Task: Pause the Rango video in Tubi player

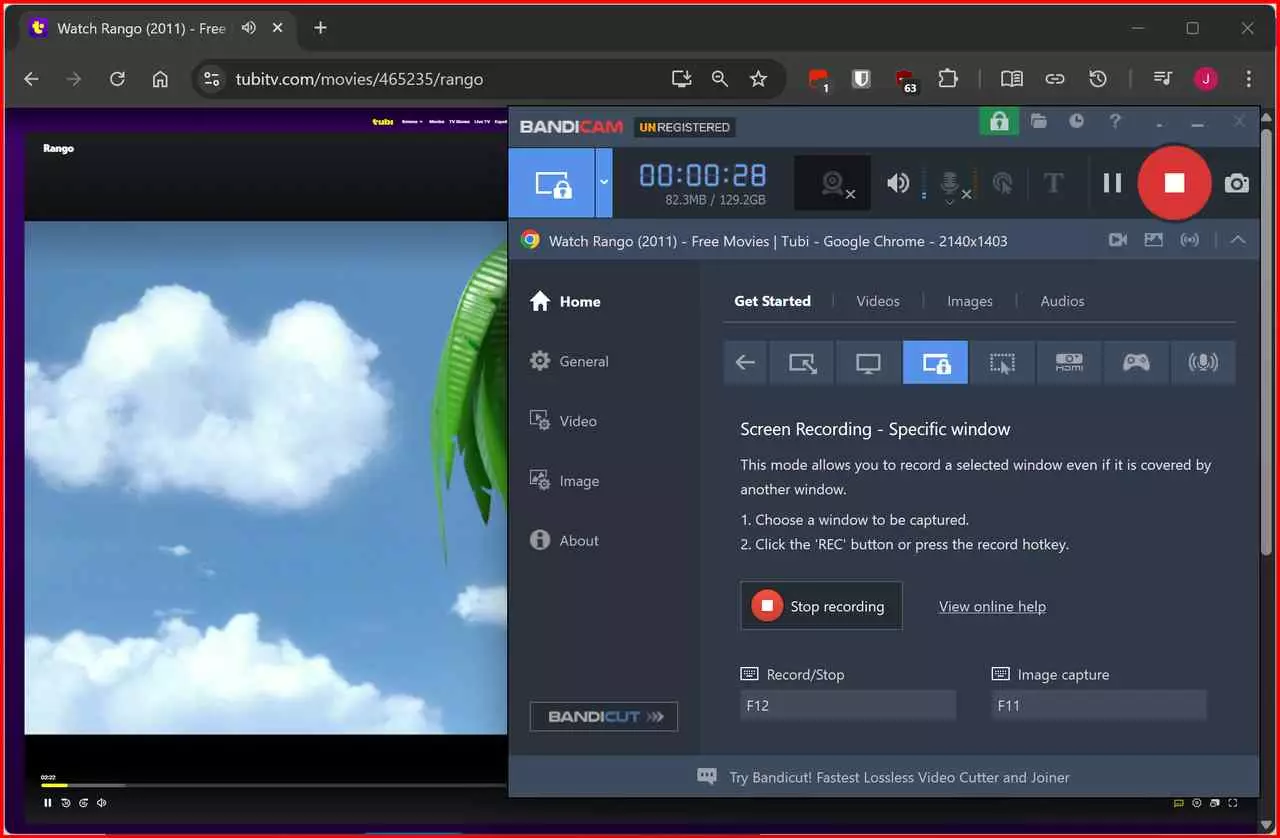Action: click(47, 802)
